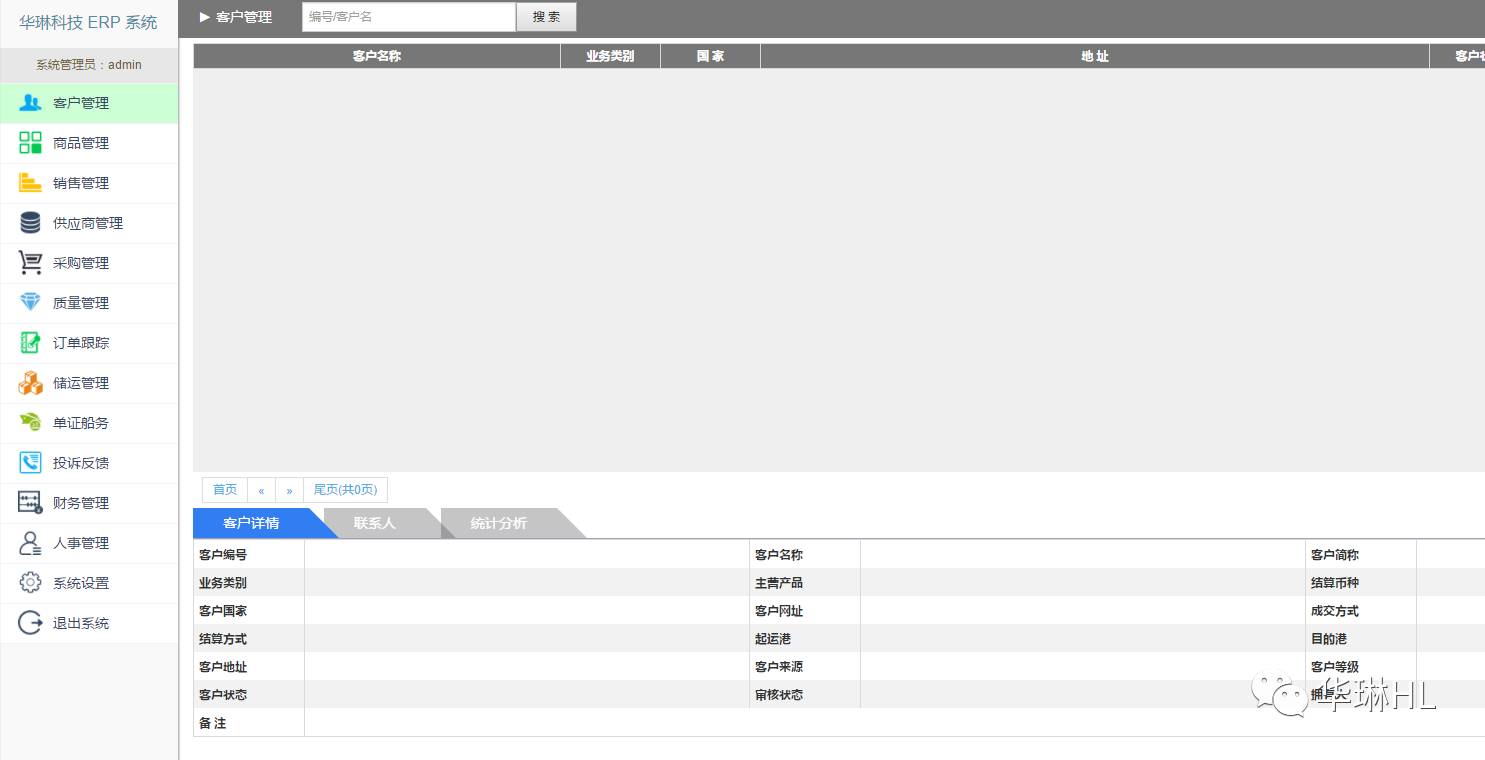Viewport: 1485px width, 760px height.
Task: Open the shopping cart 采购管理 icon
Action: pos(30,263)
